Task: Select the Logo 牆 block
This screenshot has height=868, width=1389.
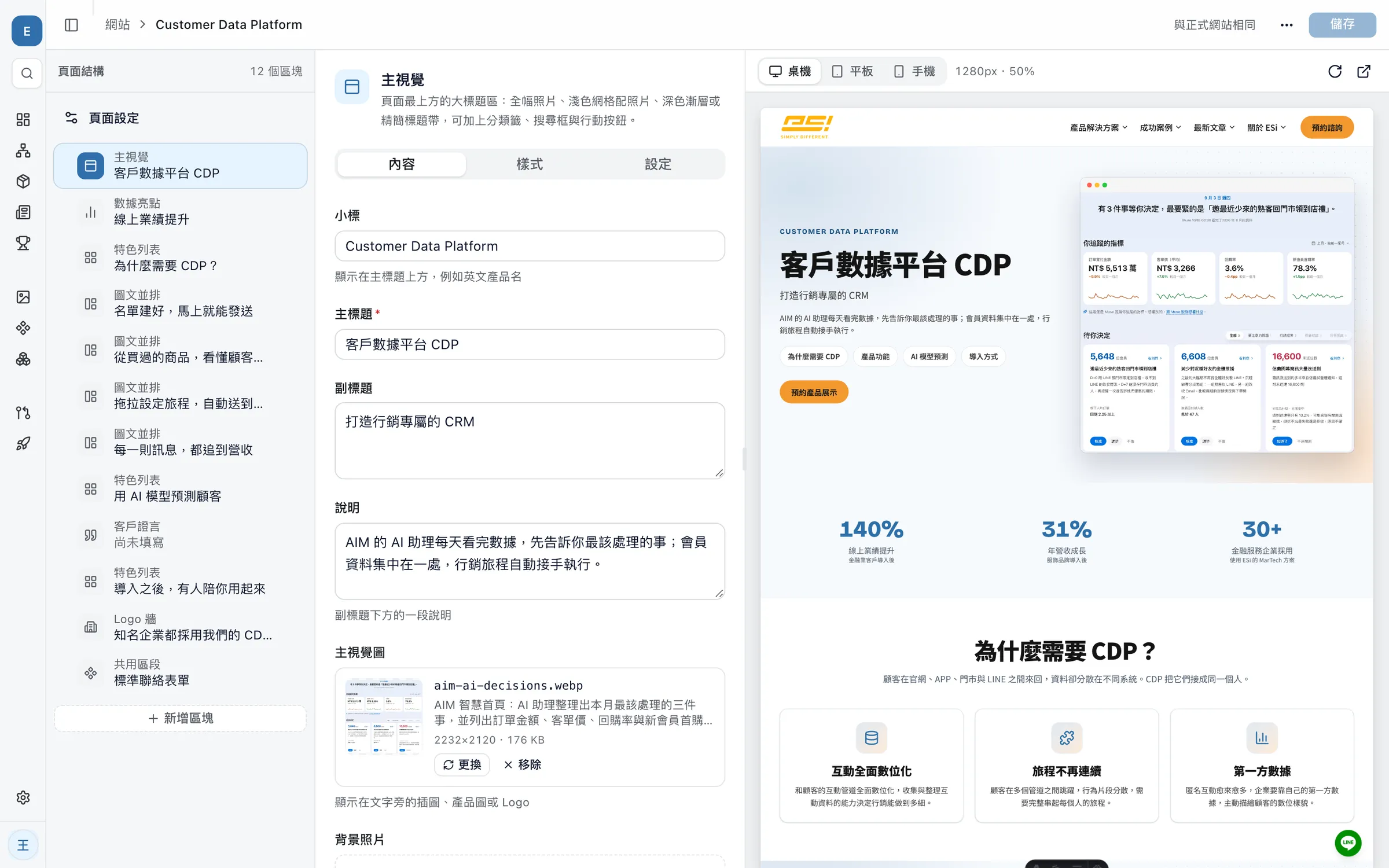Action: point(181,627)
